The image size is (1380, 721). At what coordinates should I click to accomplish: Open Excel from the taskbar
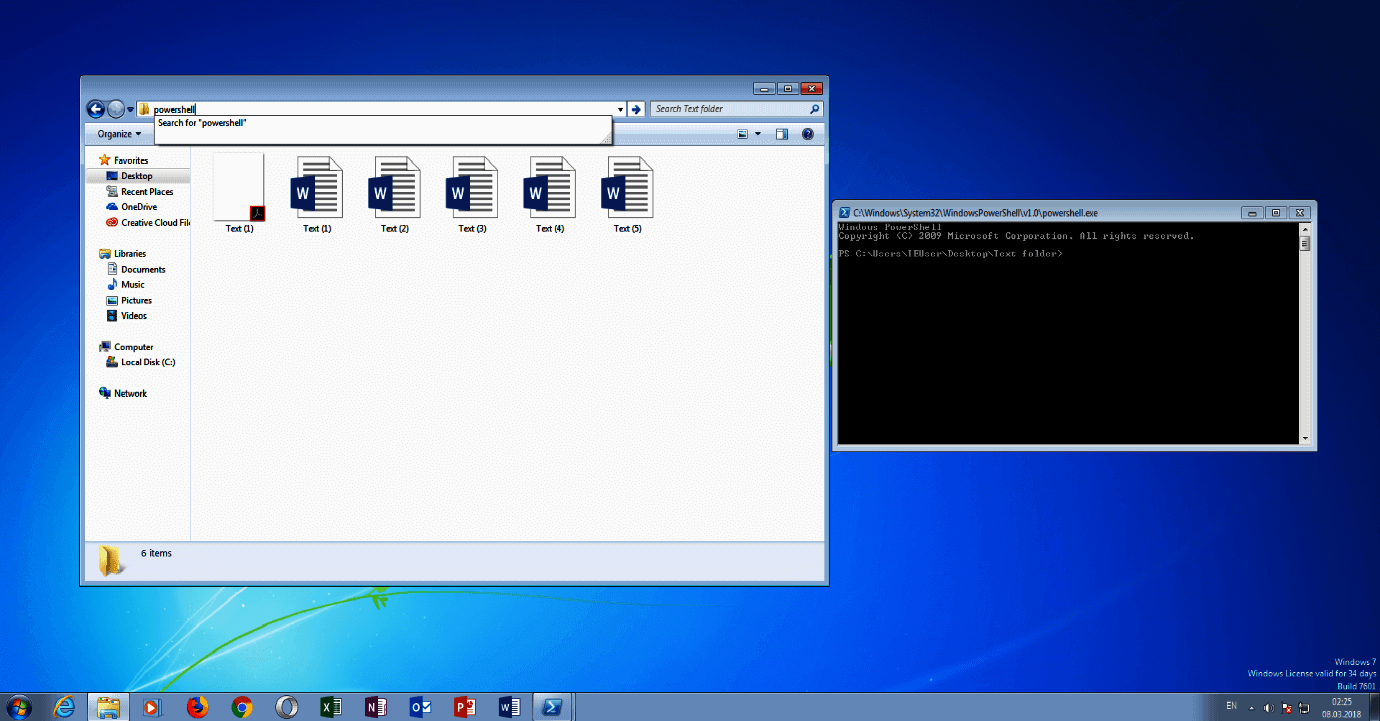(331, 707)
